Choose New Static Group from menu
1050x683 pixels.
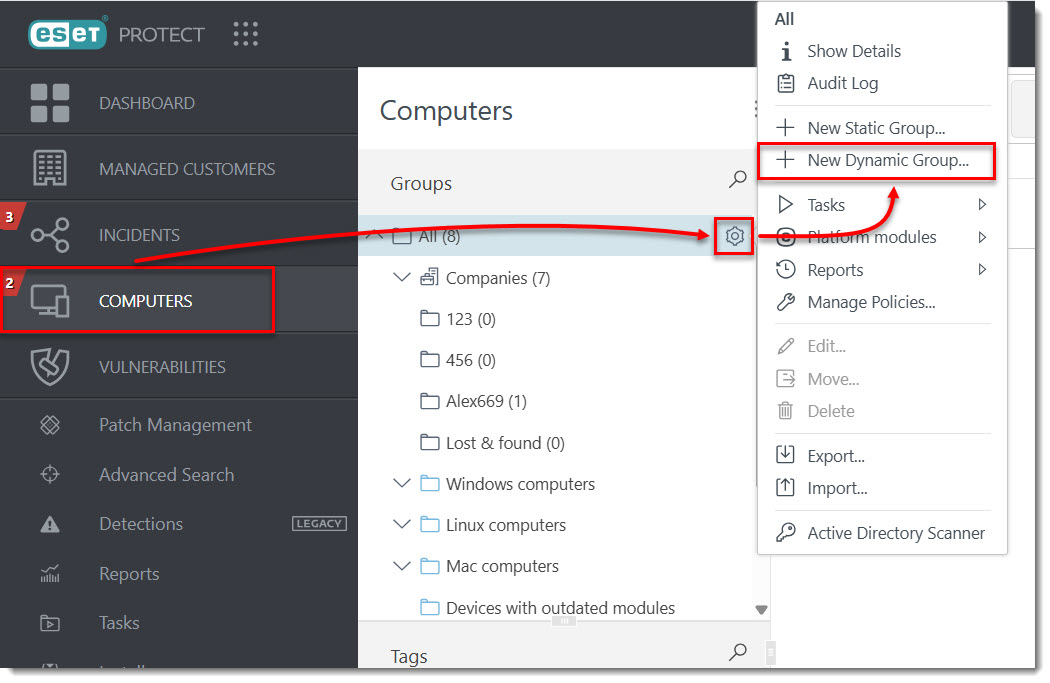pos(876,128)
